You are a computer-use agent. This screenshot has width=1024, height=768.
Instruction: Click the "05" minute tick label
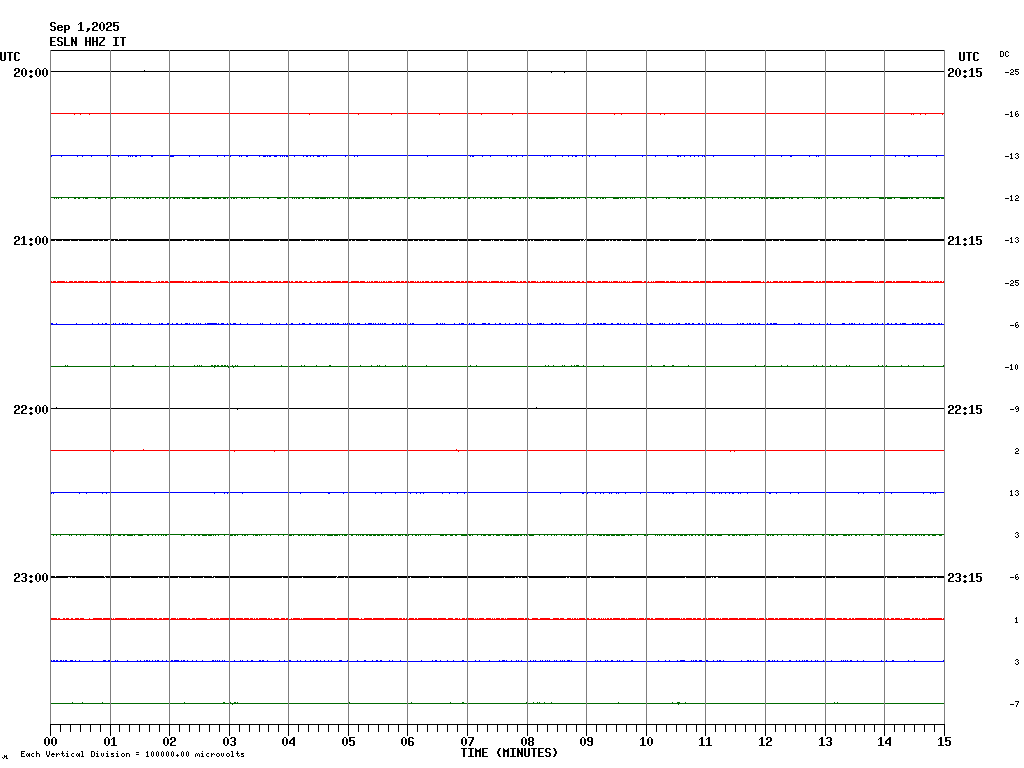[x=348, y=741]
